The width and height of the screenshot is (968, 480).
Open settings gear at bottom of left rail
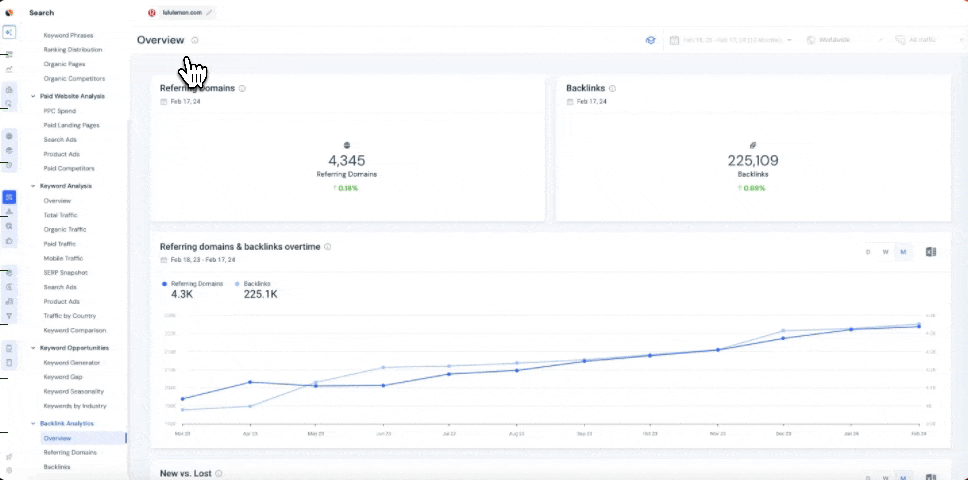pyautogui.click(x=9, y=470)
